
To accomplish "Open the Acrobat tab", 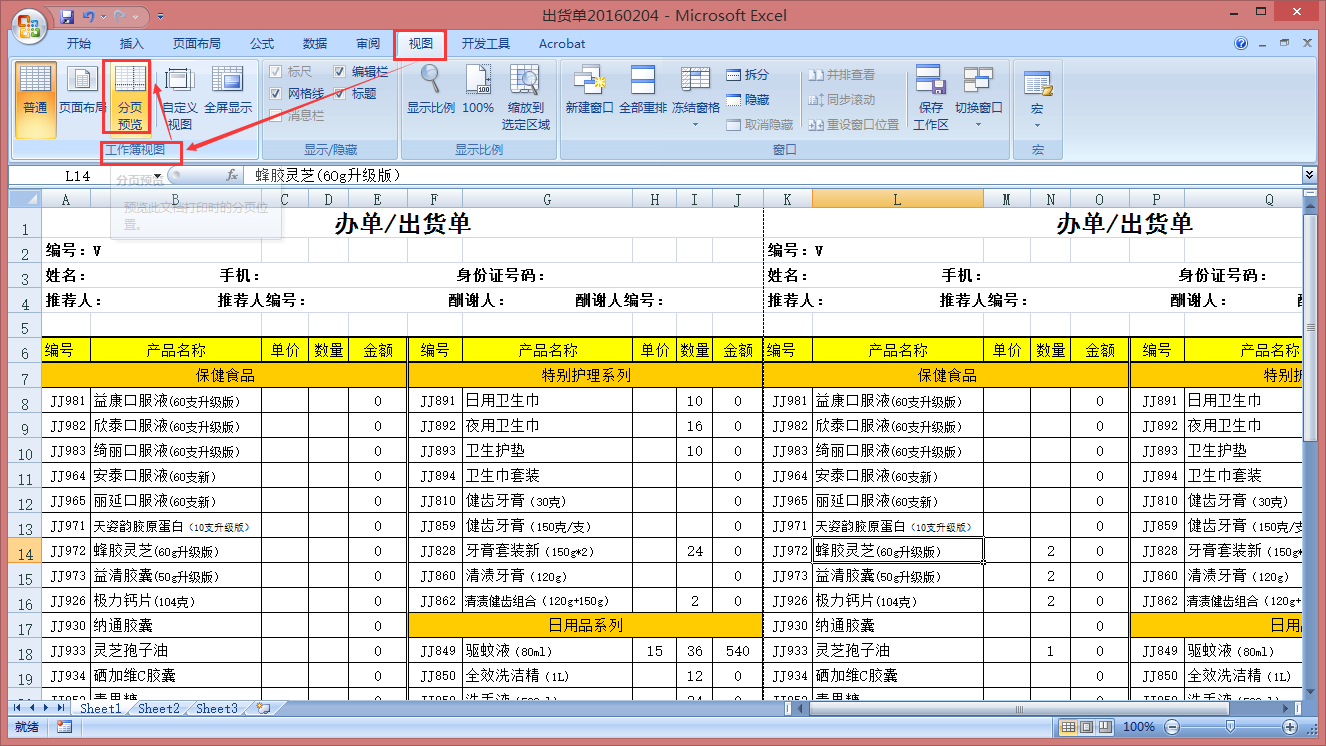I will 562,44.
